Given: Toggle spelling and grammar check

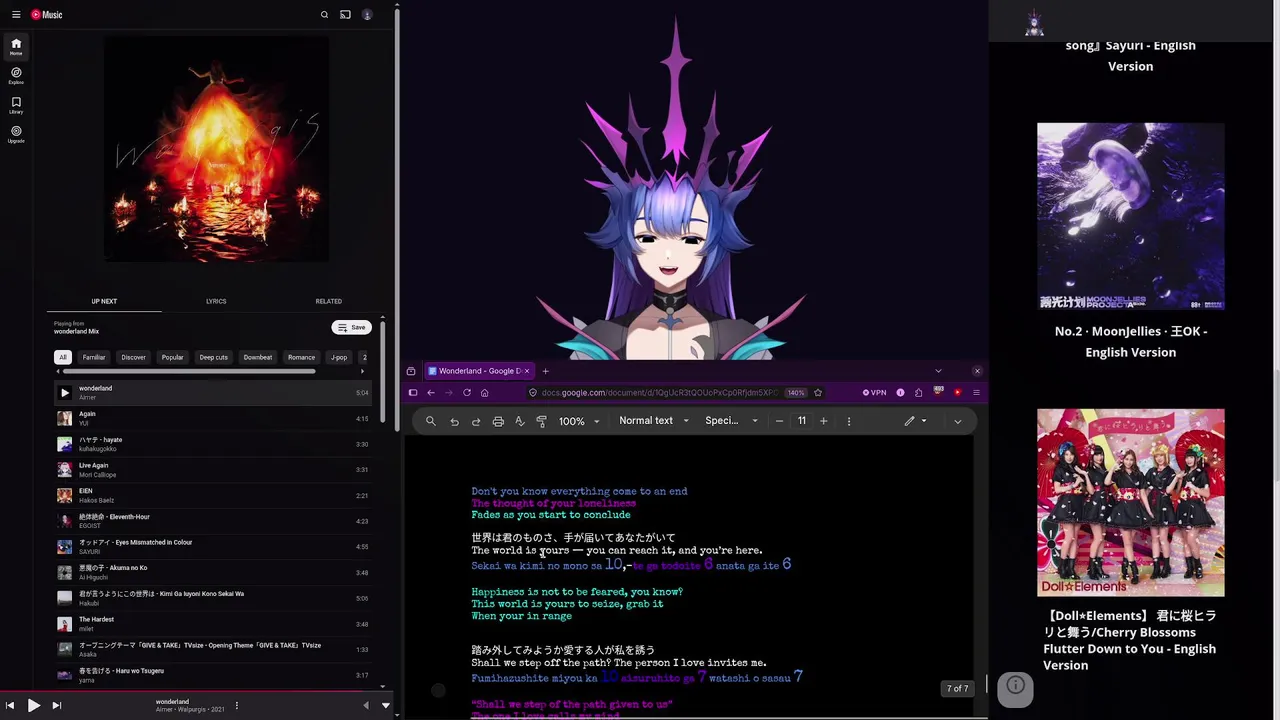Looking at the screenshot, I should click(520, 421).
